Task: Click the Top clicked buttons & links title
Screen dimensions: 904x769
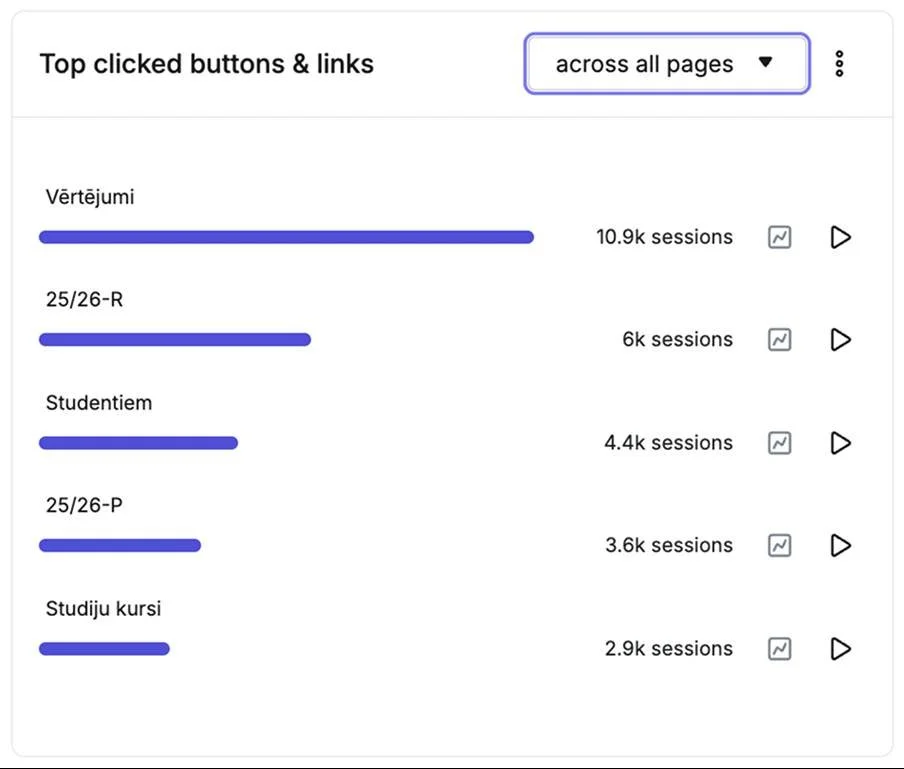Action: pyautogui.click(x=206, y=64)
